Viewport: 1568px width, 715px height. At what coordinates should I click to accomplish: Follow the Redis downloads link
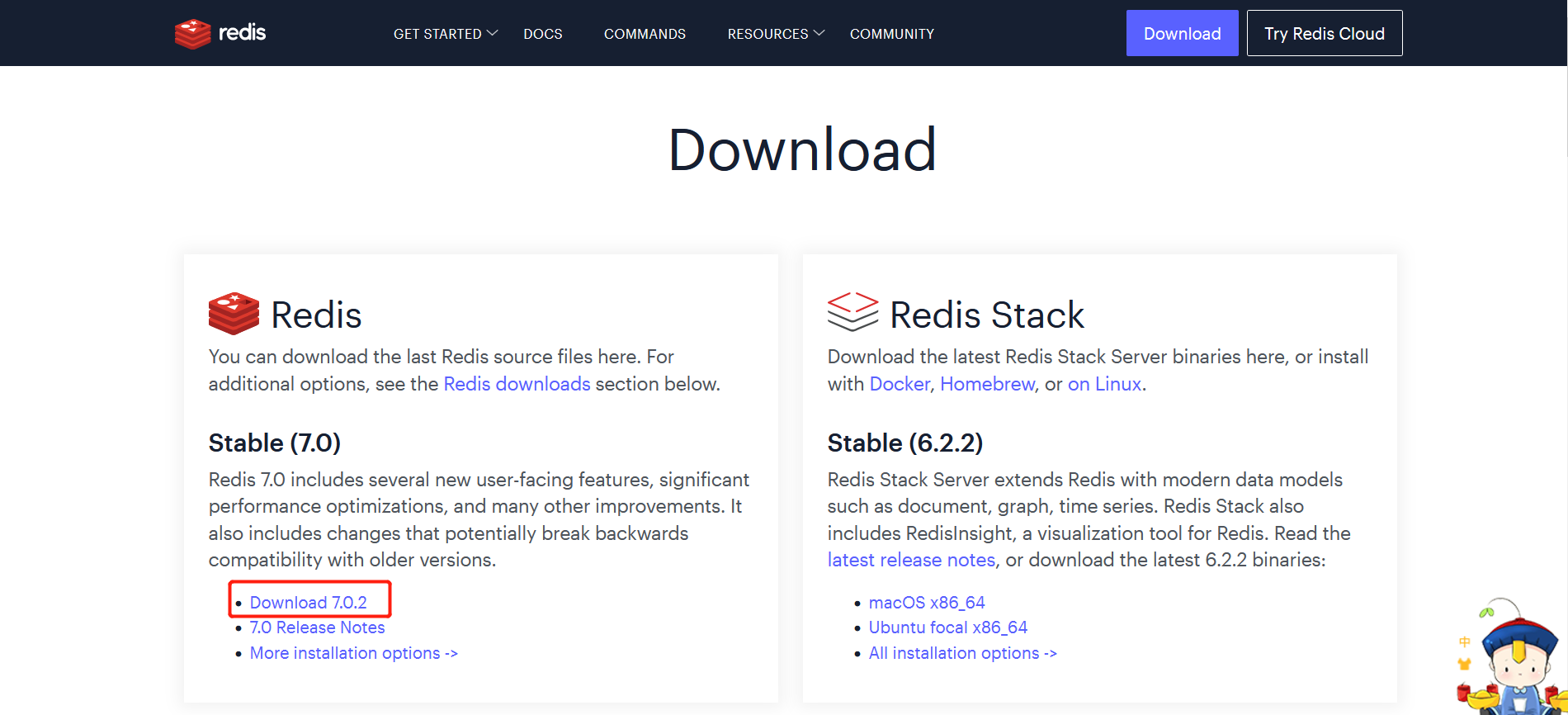pos(517,384)
